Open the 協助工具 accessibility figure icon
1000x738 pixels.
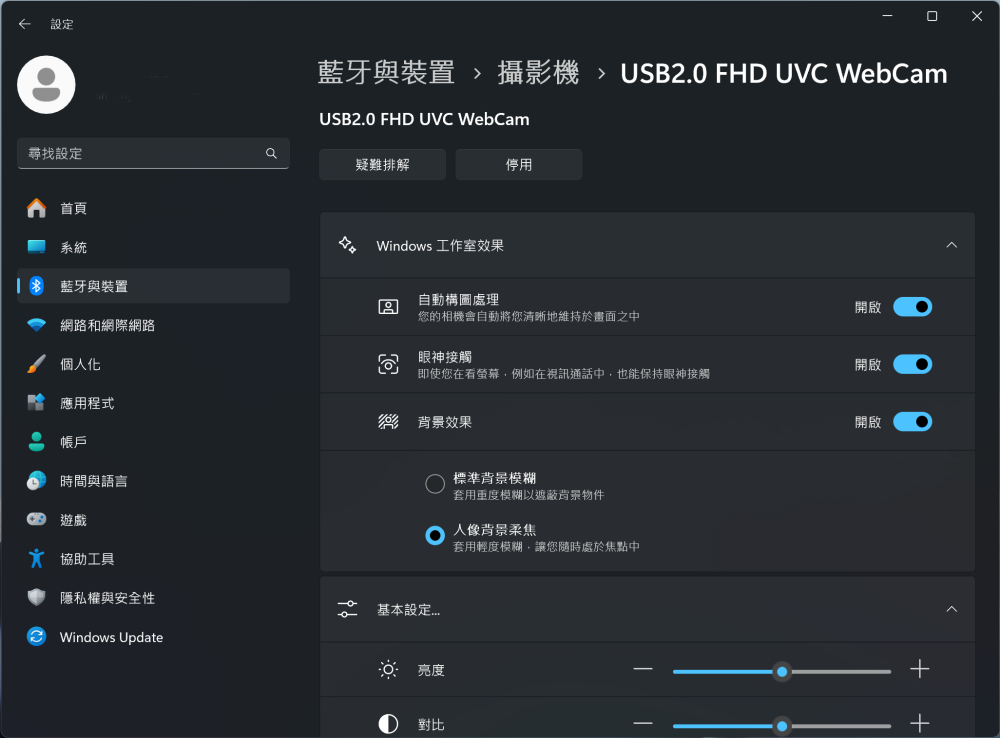pyautogui.click(x=36, y=558)
